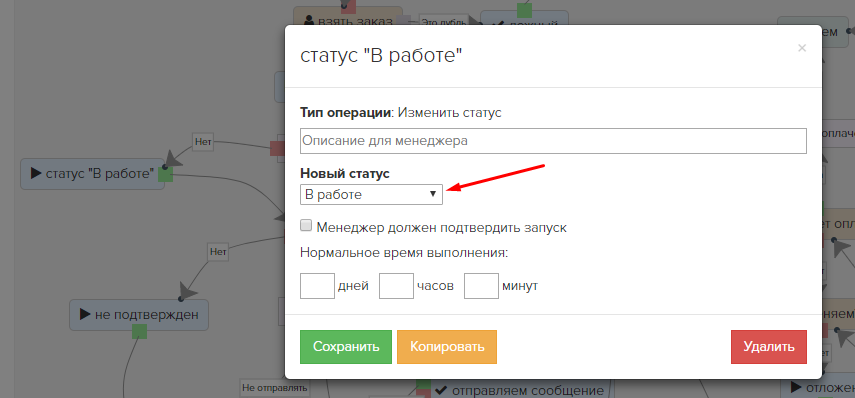Click the "Не отправлять" edge label
Image resolution: width=855 pixels, height=398 pixels.
pos(275,388)
